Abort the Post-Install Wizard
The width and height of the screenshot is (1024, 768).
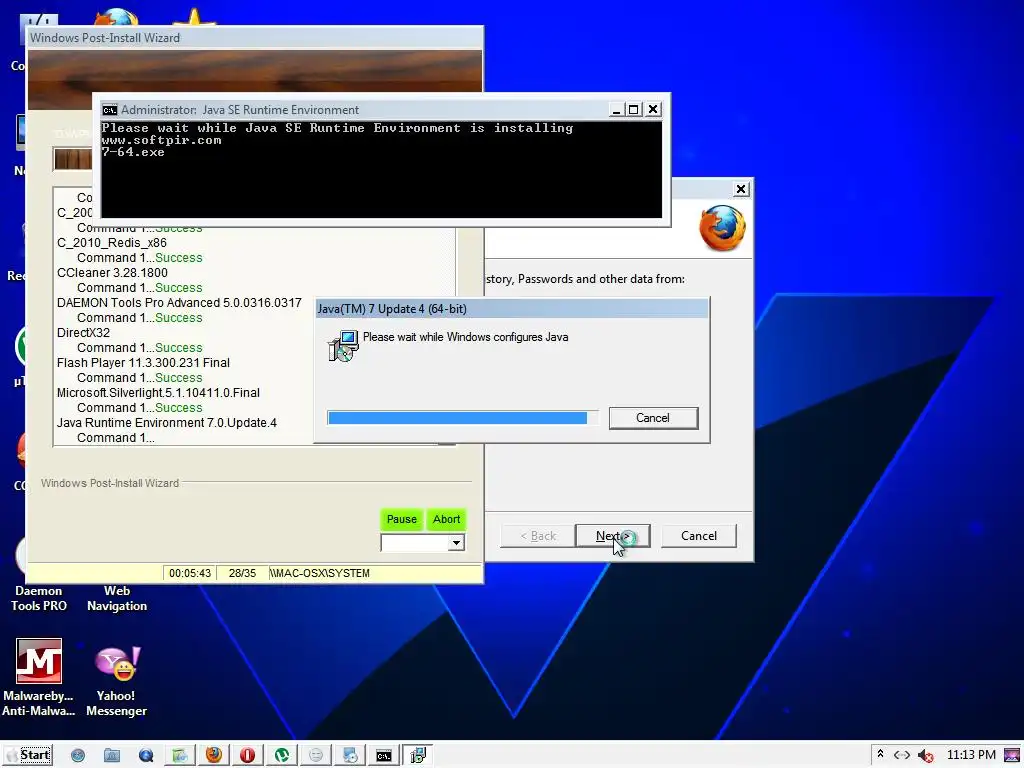click(x=447, y=519)
